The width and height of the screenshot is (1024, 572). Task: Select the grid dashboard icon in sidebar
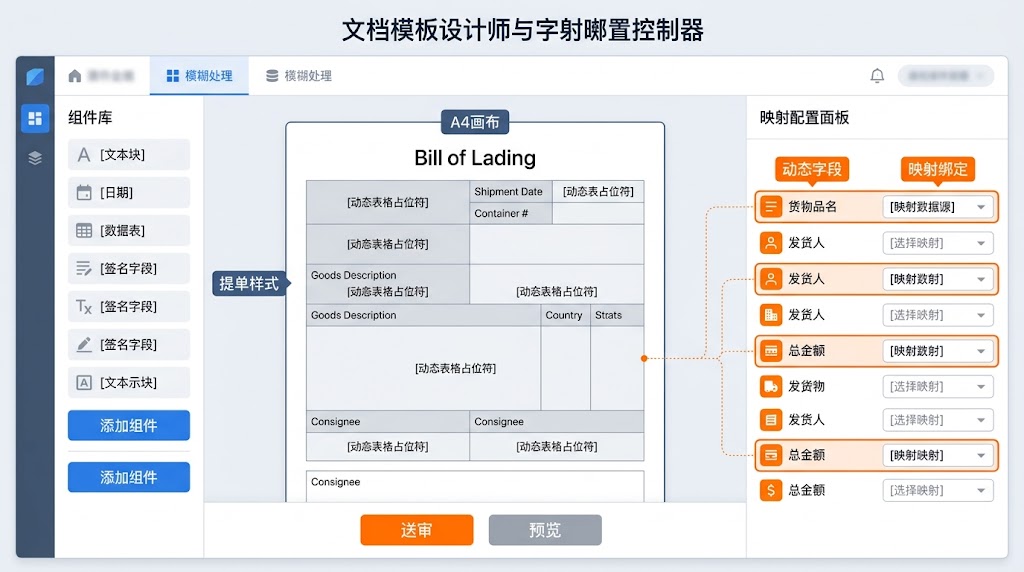tap(35, 118)
